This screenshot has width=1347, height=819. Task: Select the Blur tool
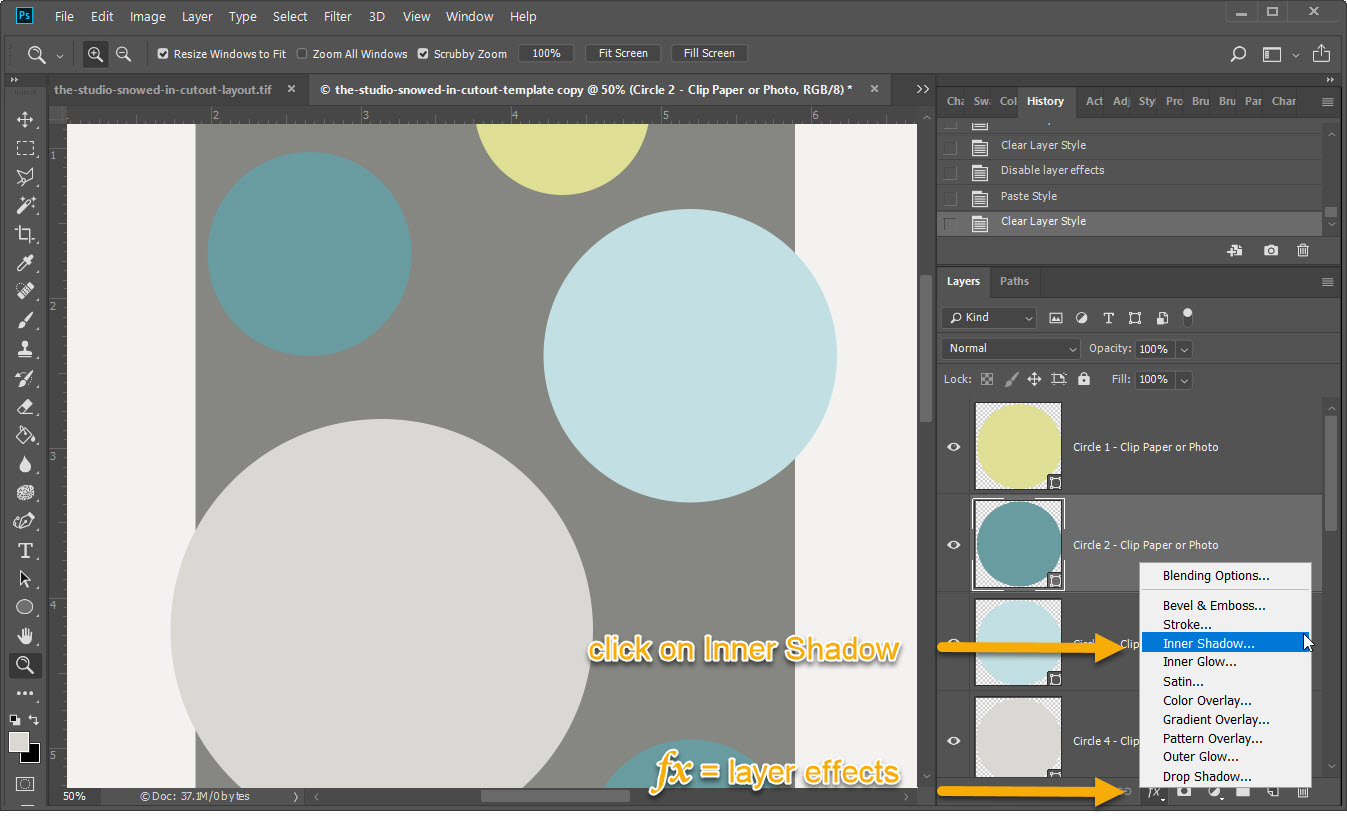(25, 465)
